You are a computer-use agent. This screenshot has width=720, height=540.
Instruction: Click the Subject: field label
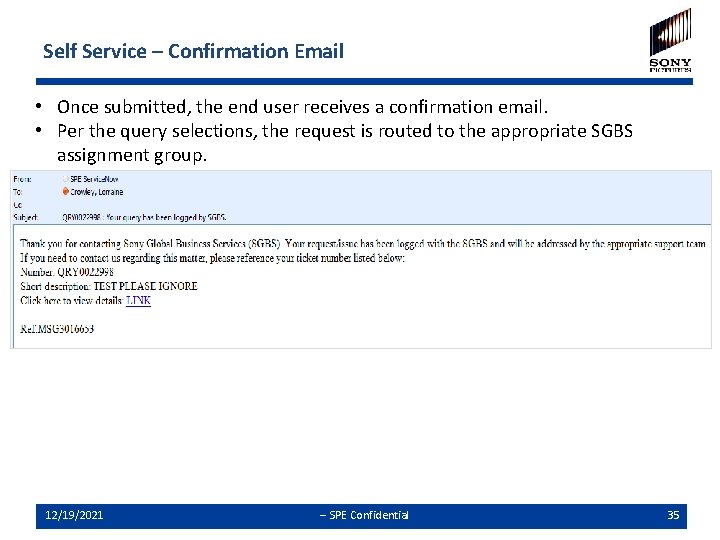click(x=26, y=217)
